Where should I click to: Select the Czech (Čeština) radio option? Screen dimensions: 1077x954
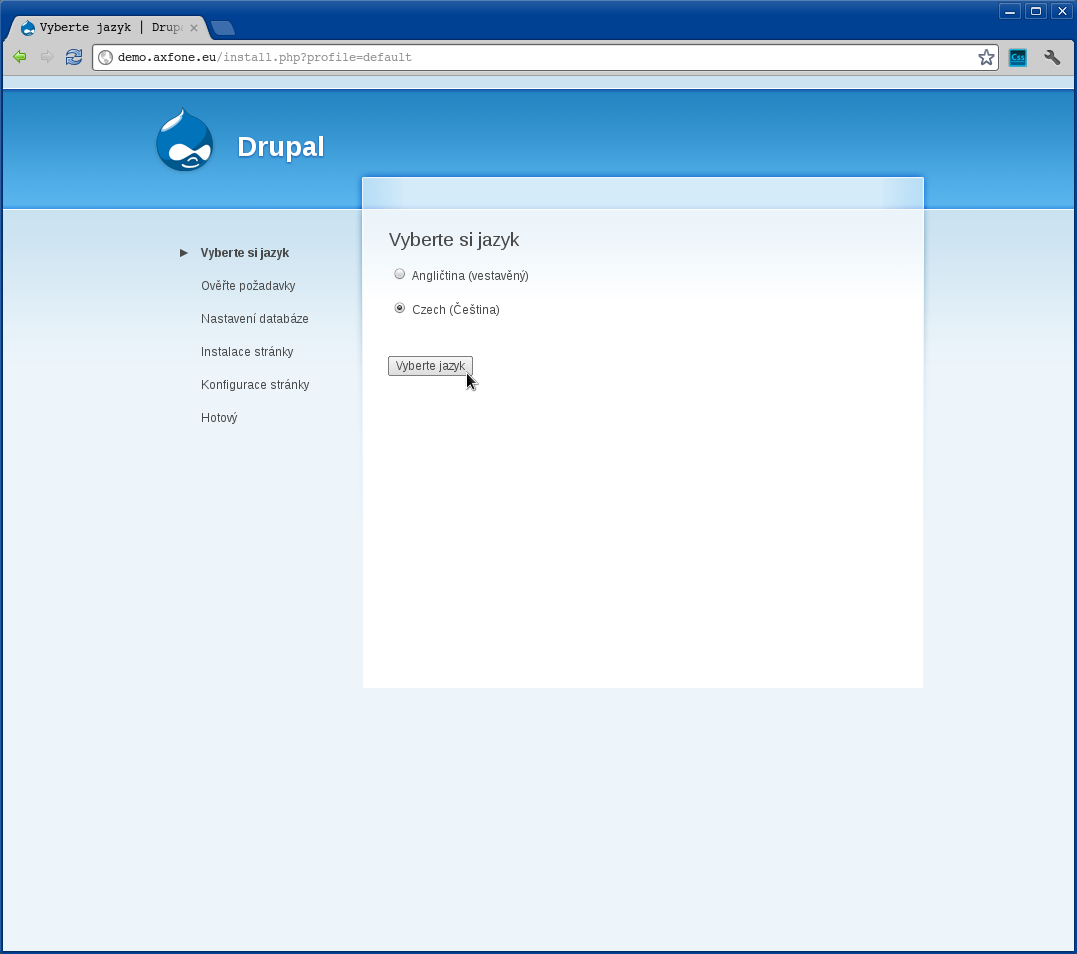click(x=400, y=308)
